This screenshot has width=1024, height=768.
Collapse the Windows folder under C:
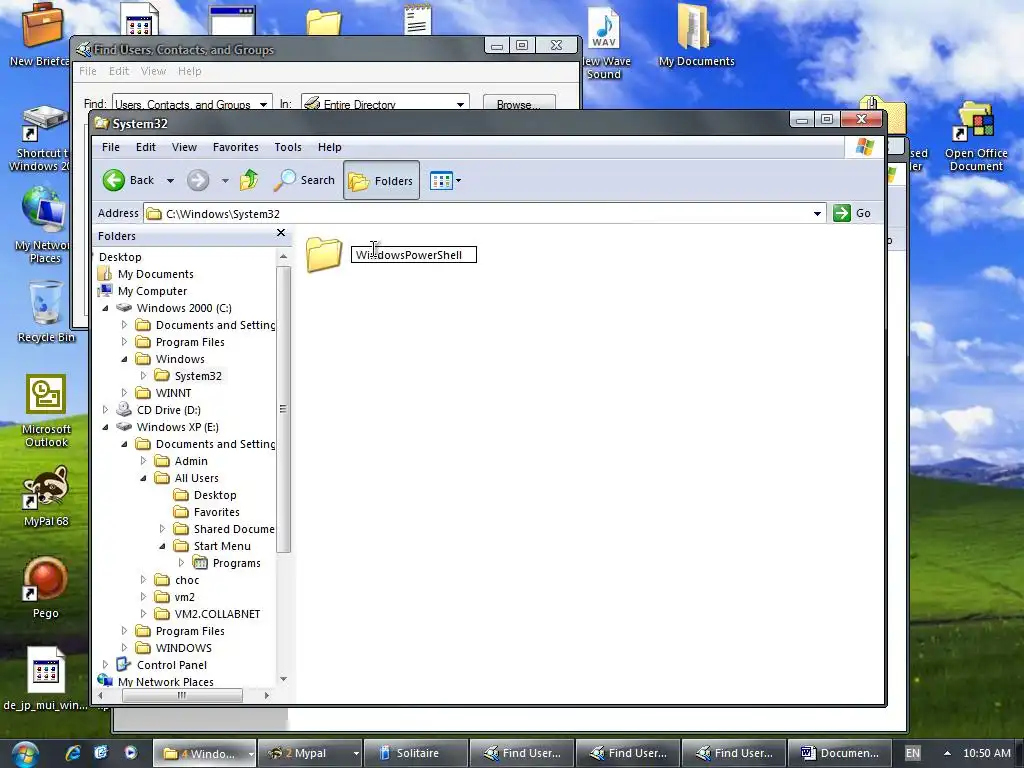click(125, 359)
